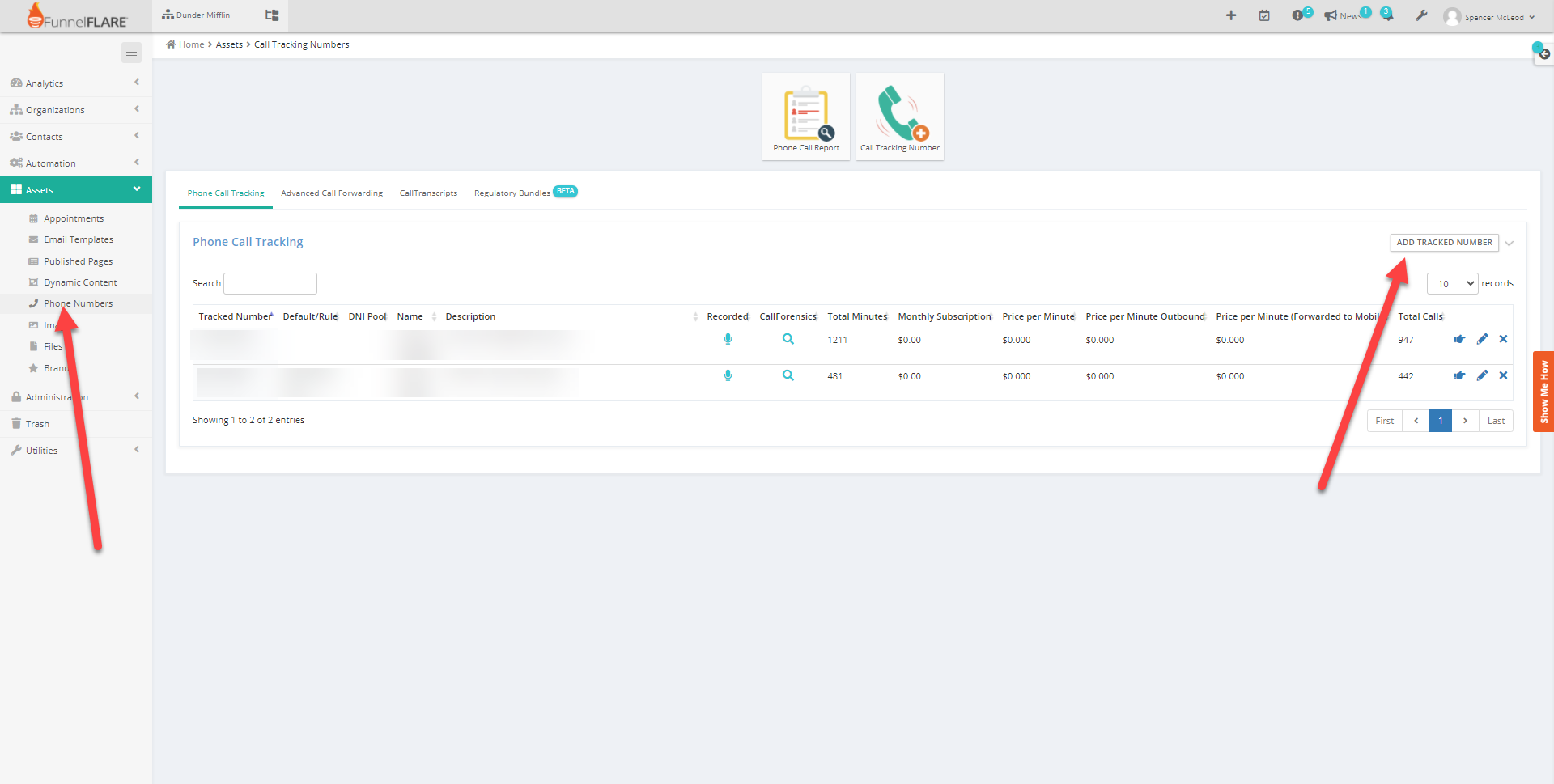Viewport: 1554px width, 784px height.
Task: Sort by Tracked Number column
Action: pos(236,316)
